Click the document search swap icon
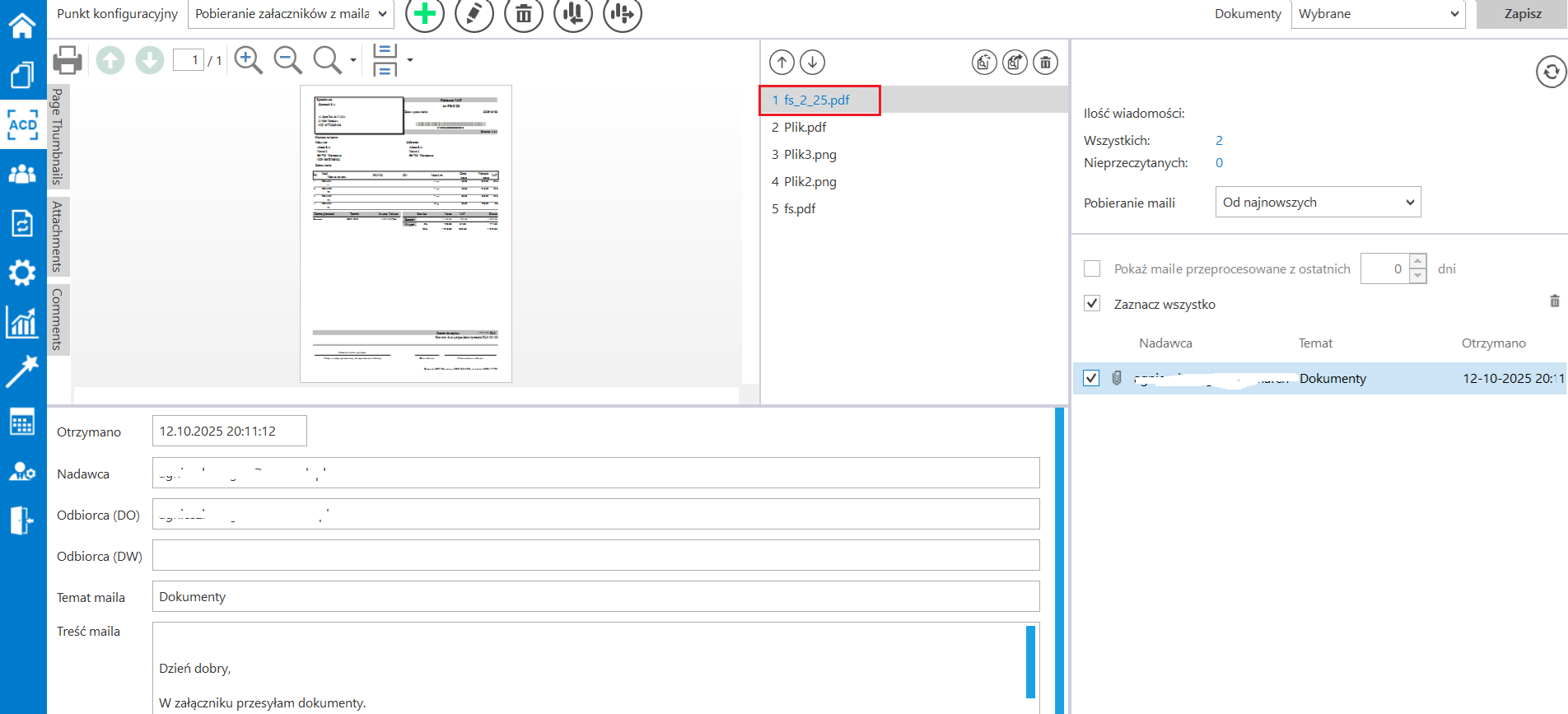Image resolution: width=1568 pixels, height=714 pixels. pyautogui.click(x=984, y=63)
